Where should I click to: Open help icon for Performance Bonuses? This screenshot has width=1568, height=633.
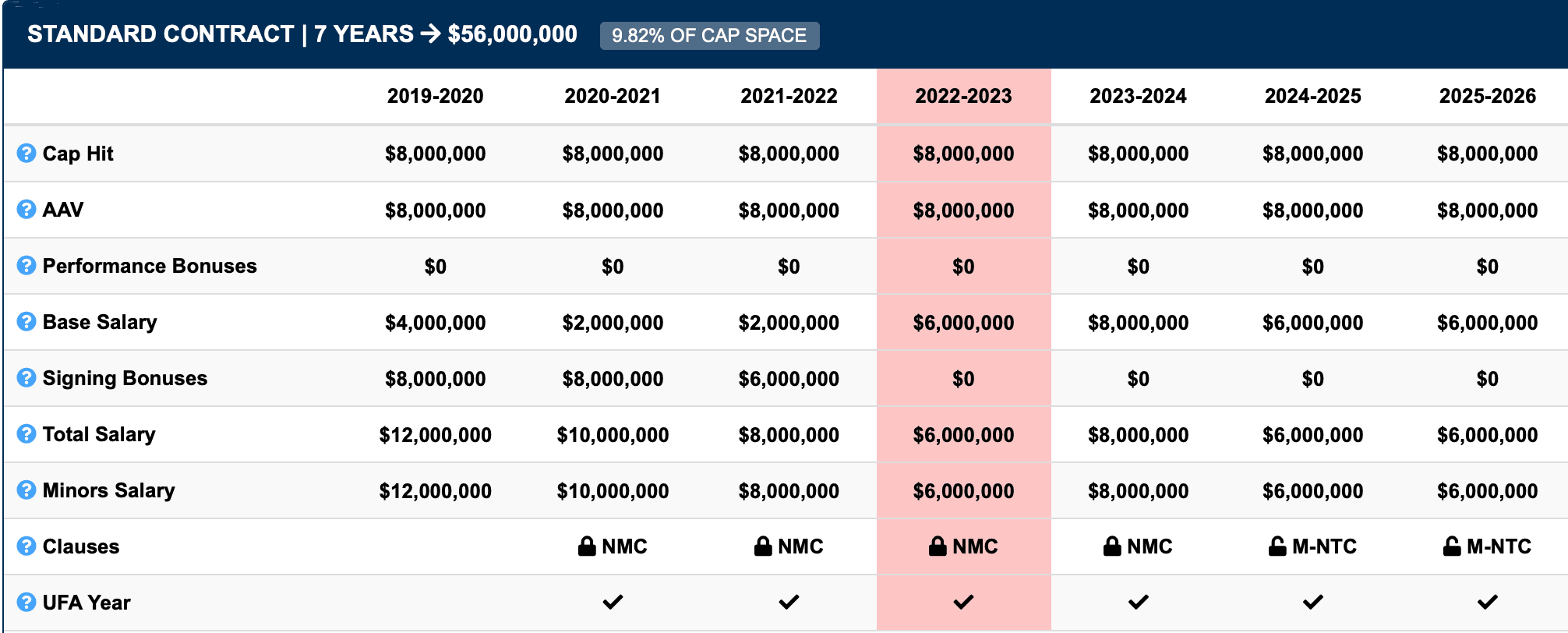tap(26, 266)
